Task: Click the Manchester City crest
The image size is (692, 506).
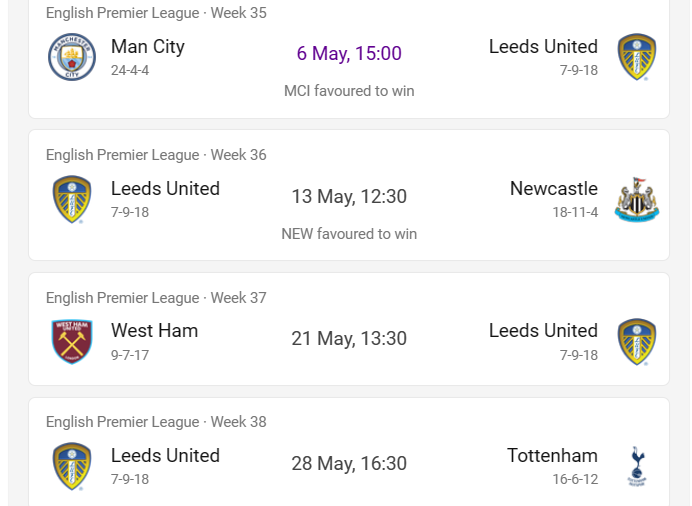Action: point(72,57)
